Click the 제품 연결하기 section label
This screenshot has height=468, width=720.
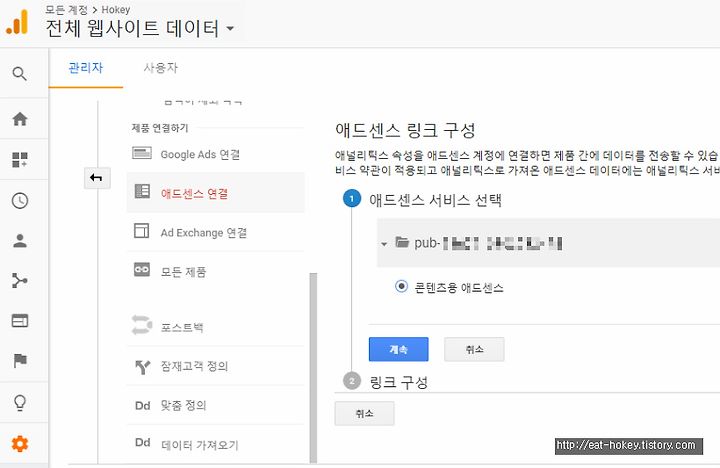tap(160, 128)
